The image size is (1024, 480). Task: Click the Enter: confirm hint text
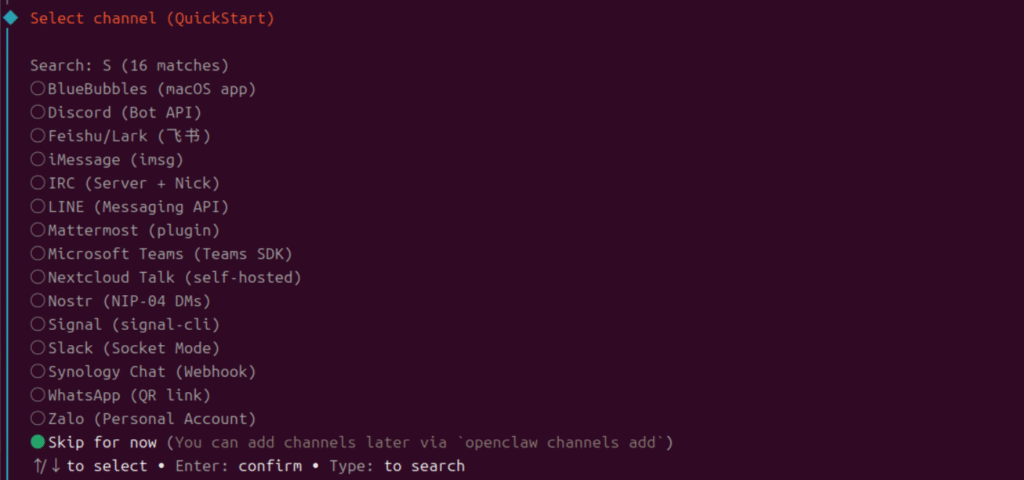pos(236,466)
